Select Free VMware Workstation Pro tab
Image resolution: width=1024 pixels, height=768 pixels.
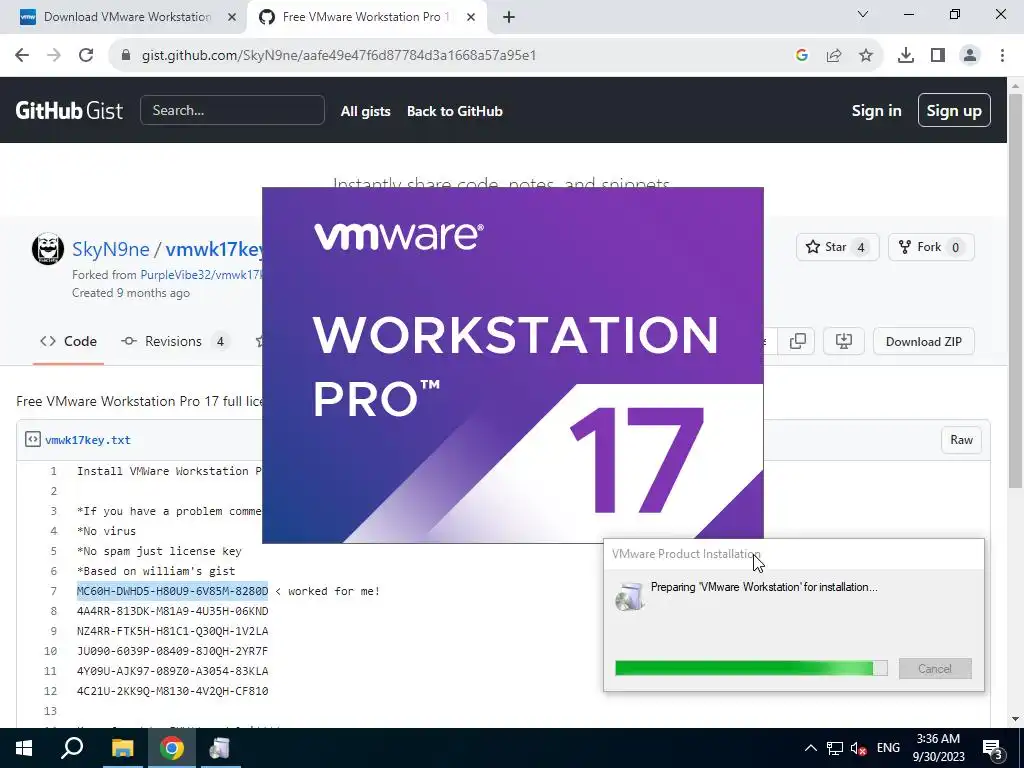(x=366, y=17)
